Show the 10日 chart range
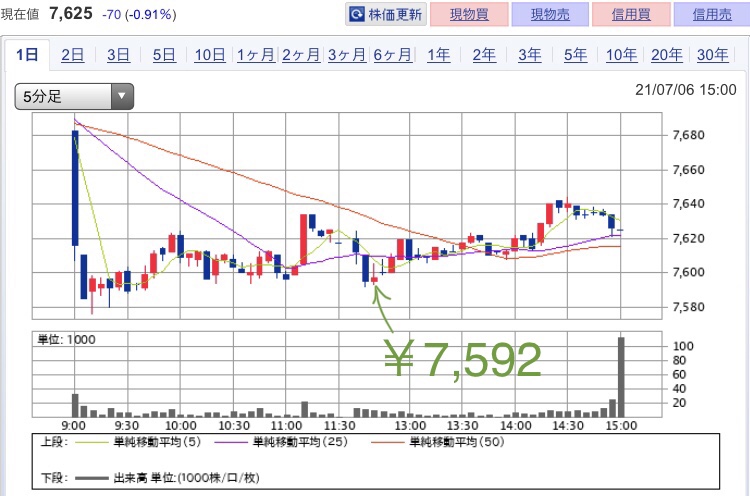The height and width of the screenshot is (496, 750). click(x=210, y=55)
